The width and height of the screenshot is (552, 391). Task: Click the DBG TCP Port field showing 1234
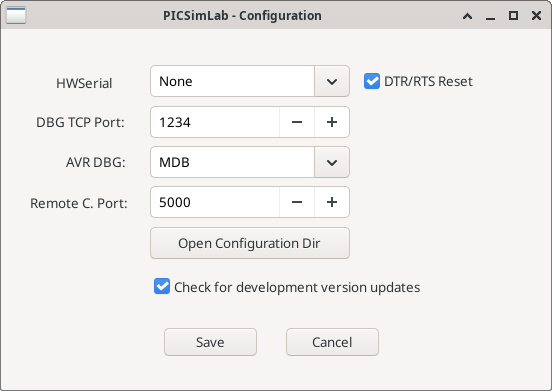click(x=215, y=122)
